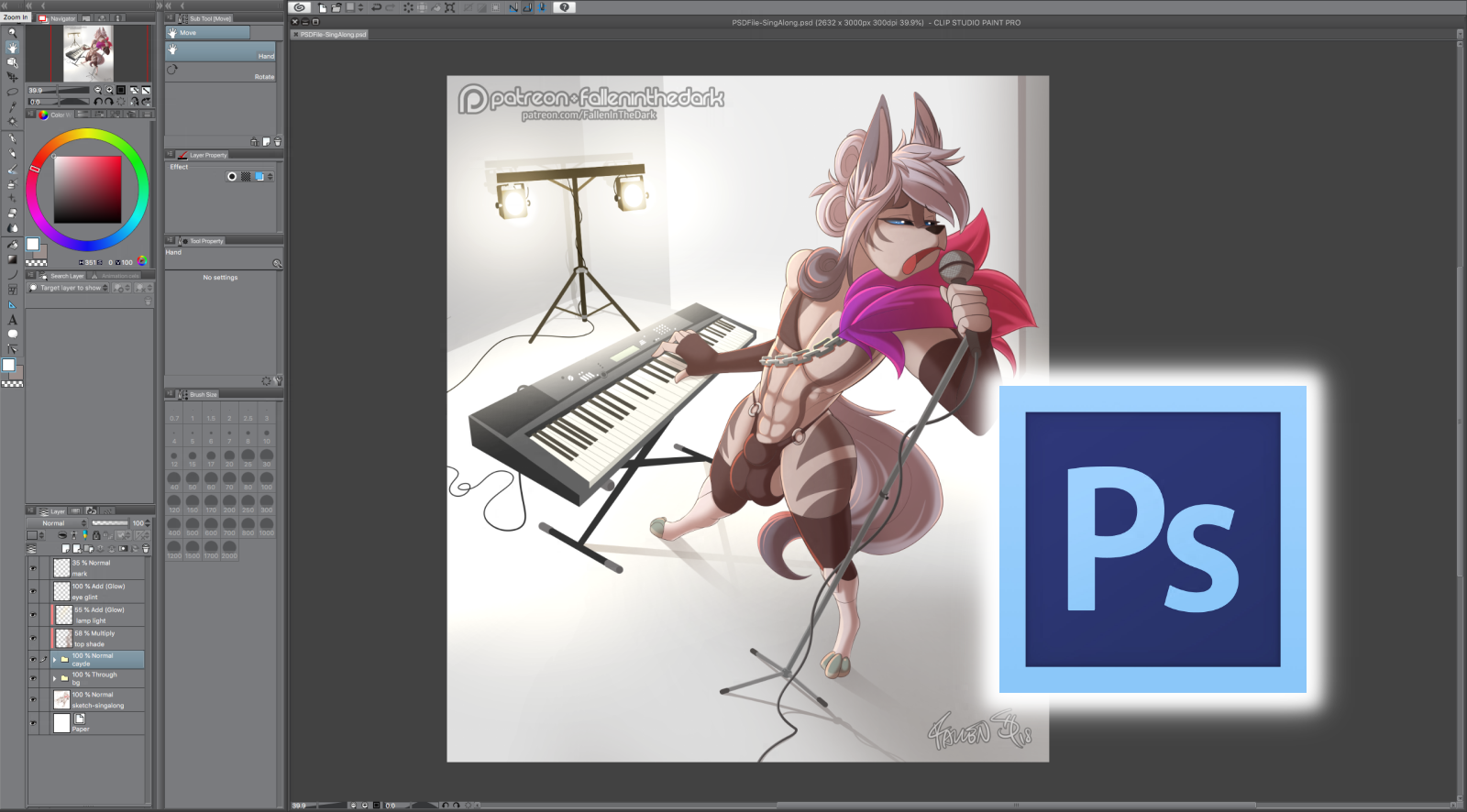Select the Brush tool
1467x812 pixels.
[x=12, y=170]
